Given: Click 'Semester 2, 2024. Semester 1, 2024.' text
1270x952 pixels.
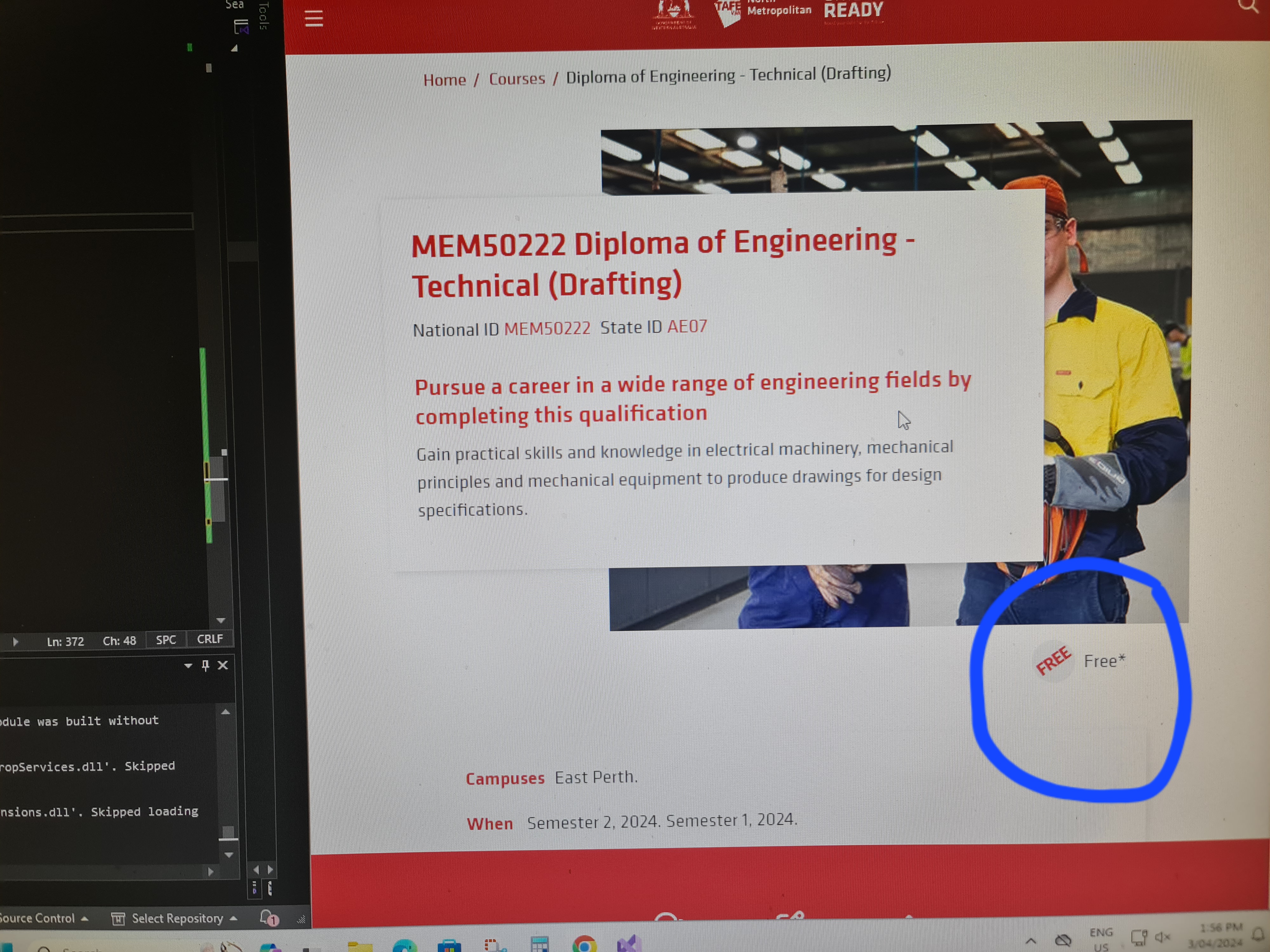Looking at the screenshot, I should (x=662, y=821).
